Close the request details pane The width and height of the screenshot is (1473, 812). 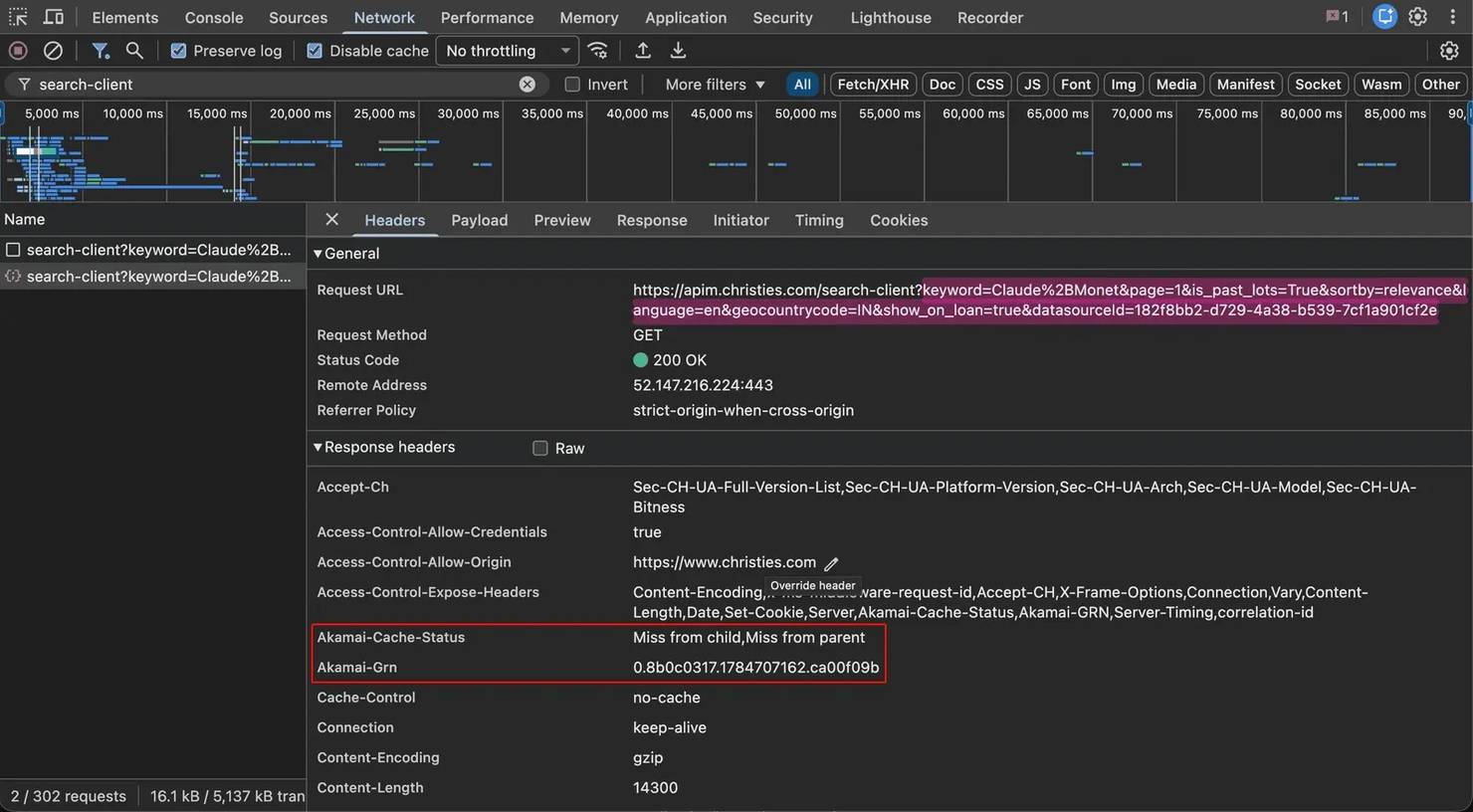click(x=331, y=220)
